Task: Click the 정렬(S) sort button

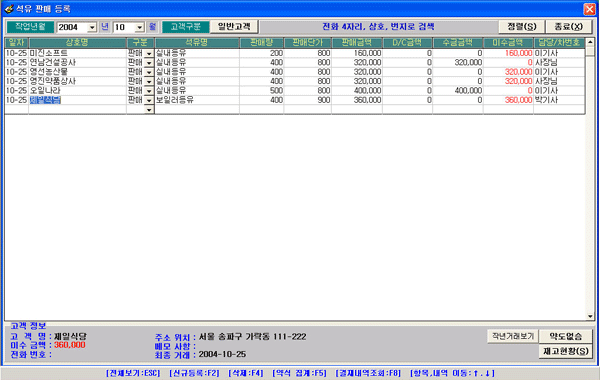Action: point(522,26)
